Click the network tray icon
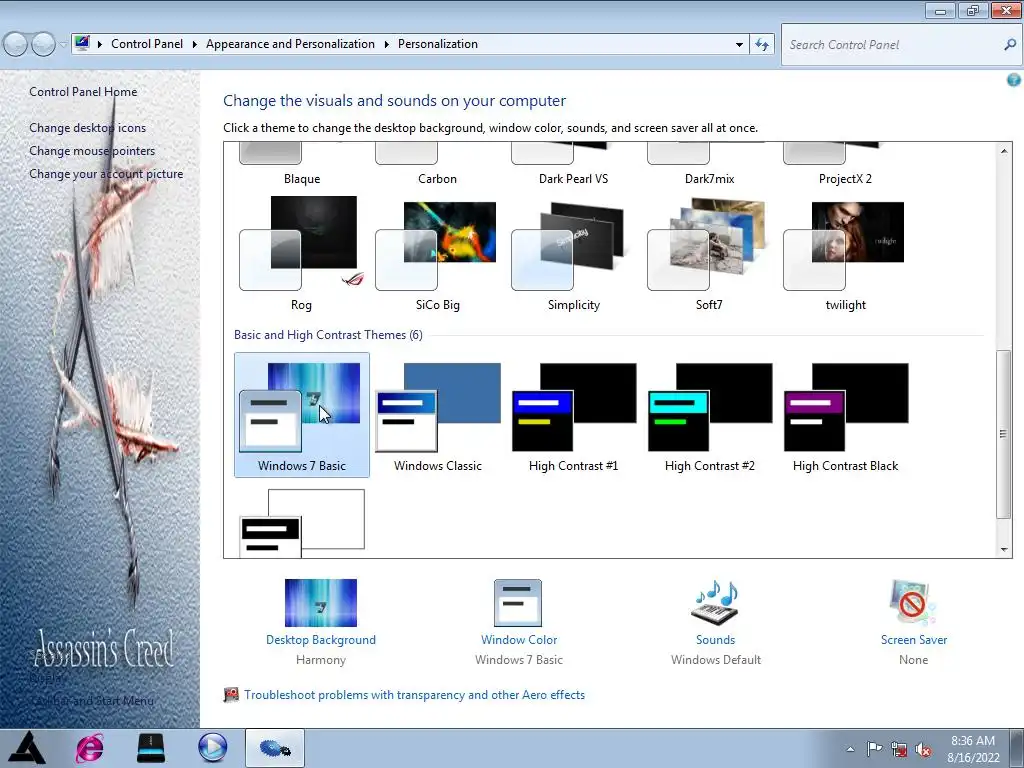Viewport: 1024px width, 768px height. tap(899, 749)
